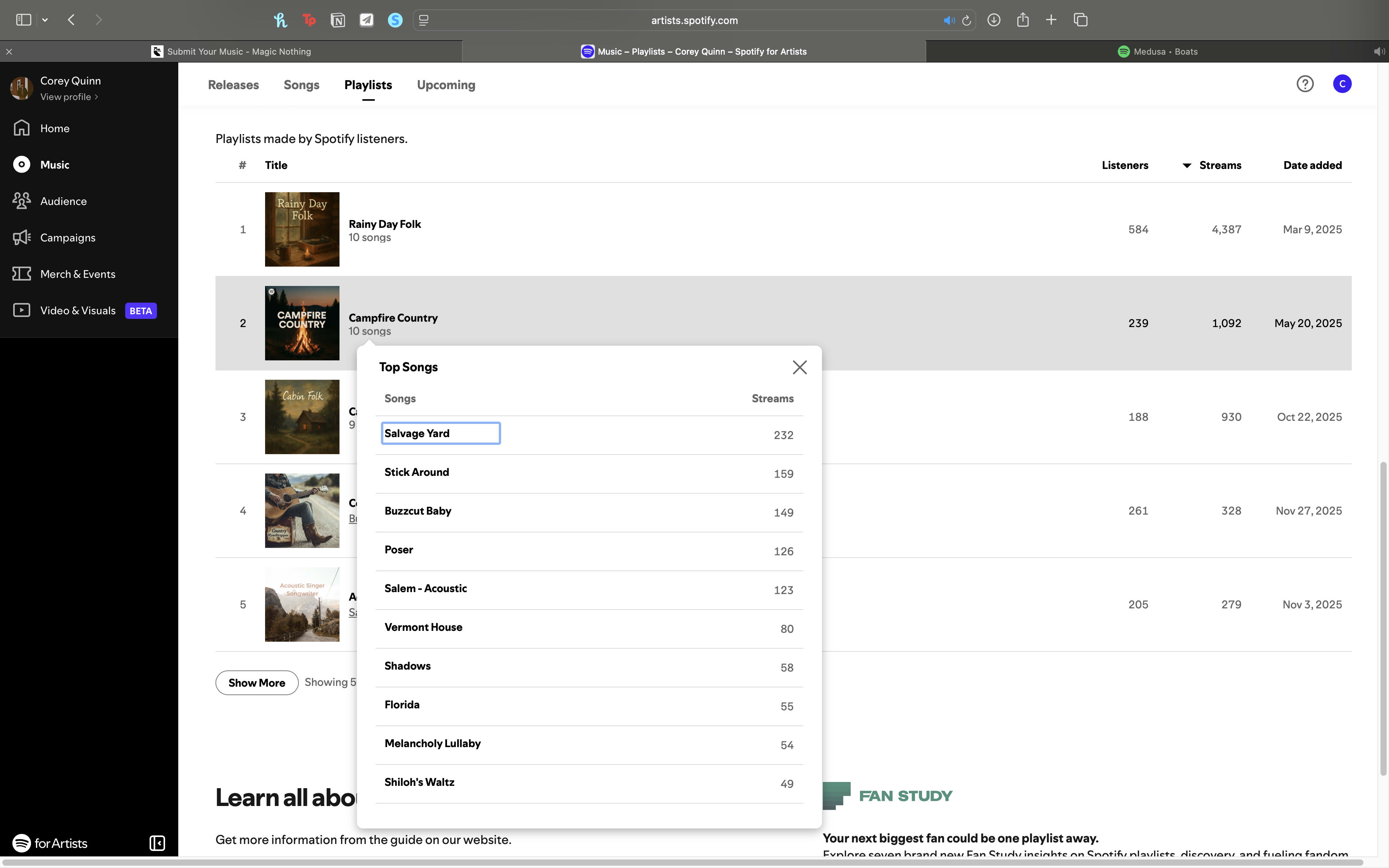The image size is (1389, 868).
Task: Open Corey Quinn View profile chevron
Action: 97,97
